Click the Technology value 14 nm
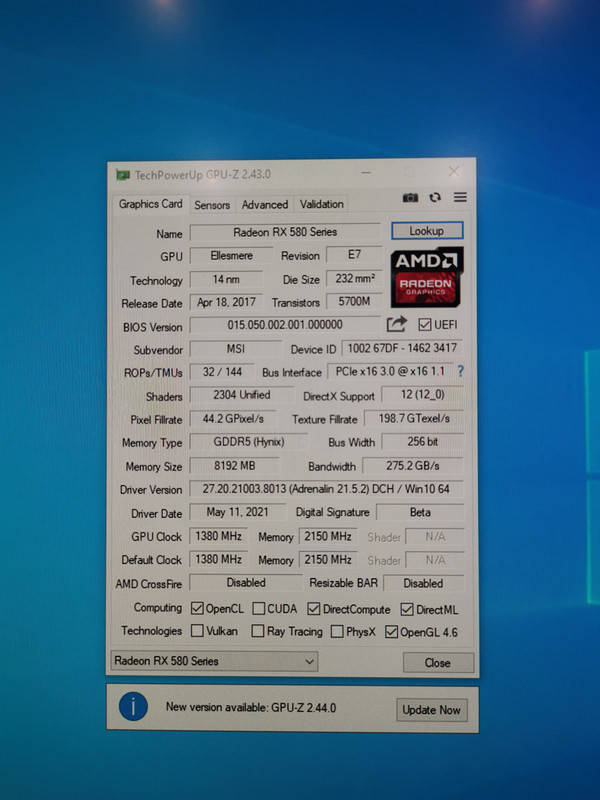 [x=226, y=279]
